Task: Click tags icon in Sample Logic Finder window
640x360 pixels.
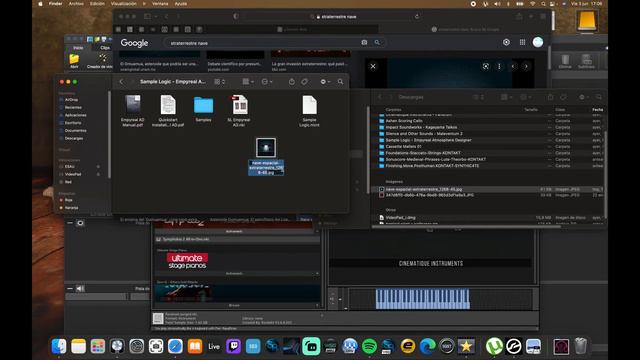Action: [x=304, y=82]
